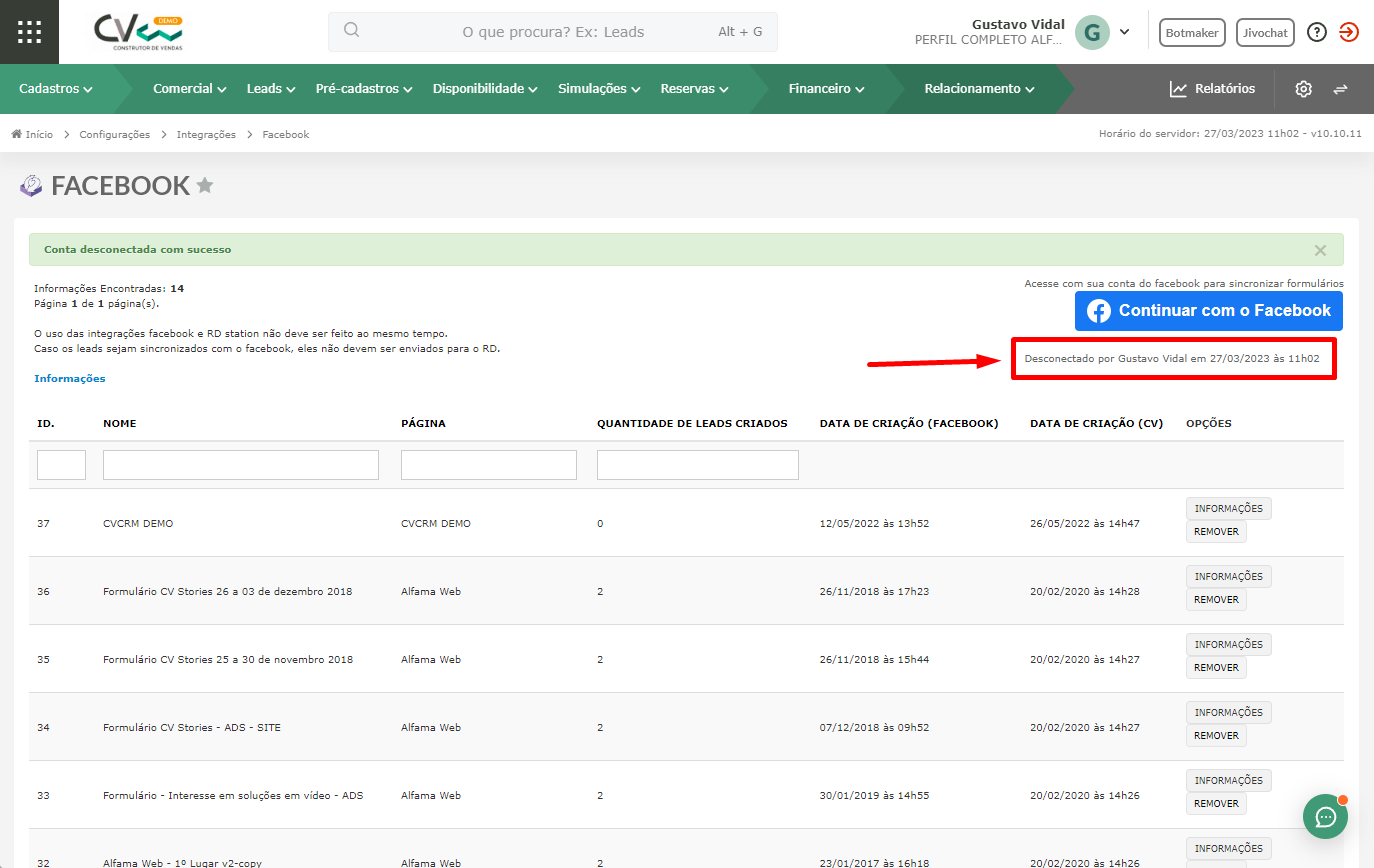1374x868 pixels.
Task: Open the help question mark icon
Action: [1317, 32]
